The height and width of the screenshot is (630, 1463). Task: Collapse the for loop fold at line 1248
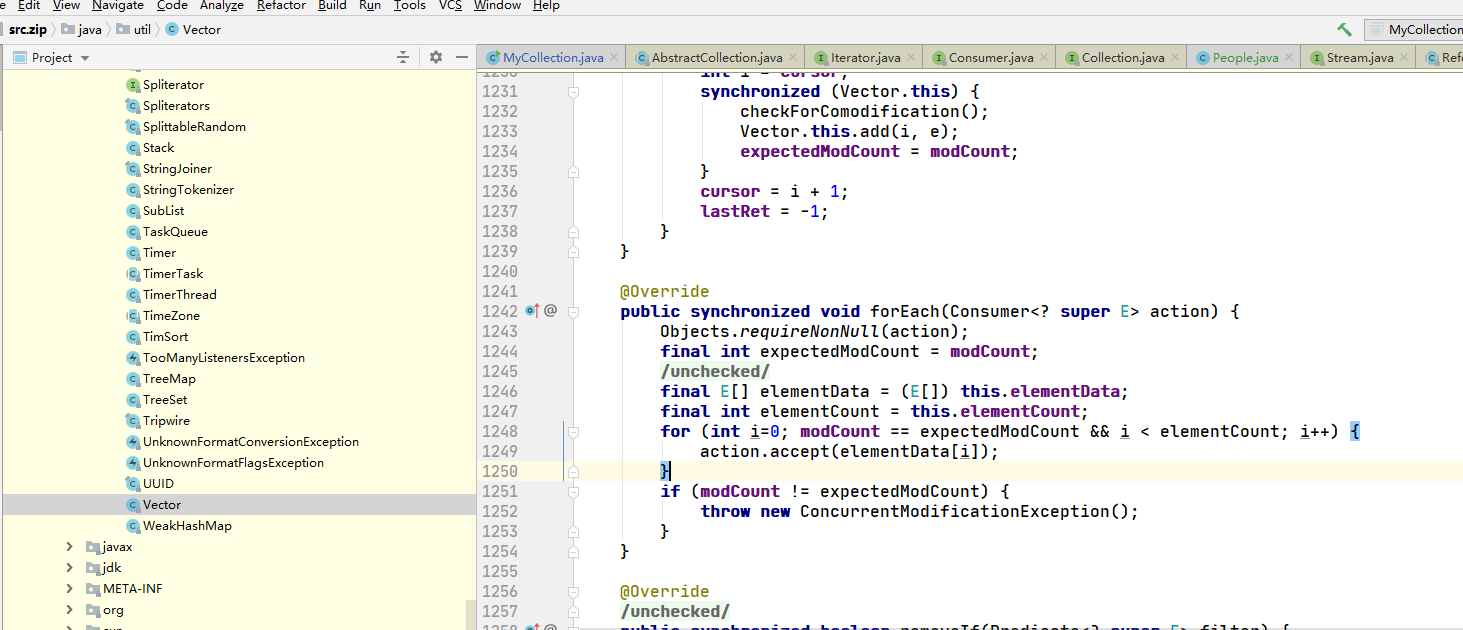574,431
